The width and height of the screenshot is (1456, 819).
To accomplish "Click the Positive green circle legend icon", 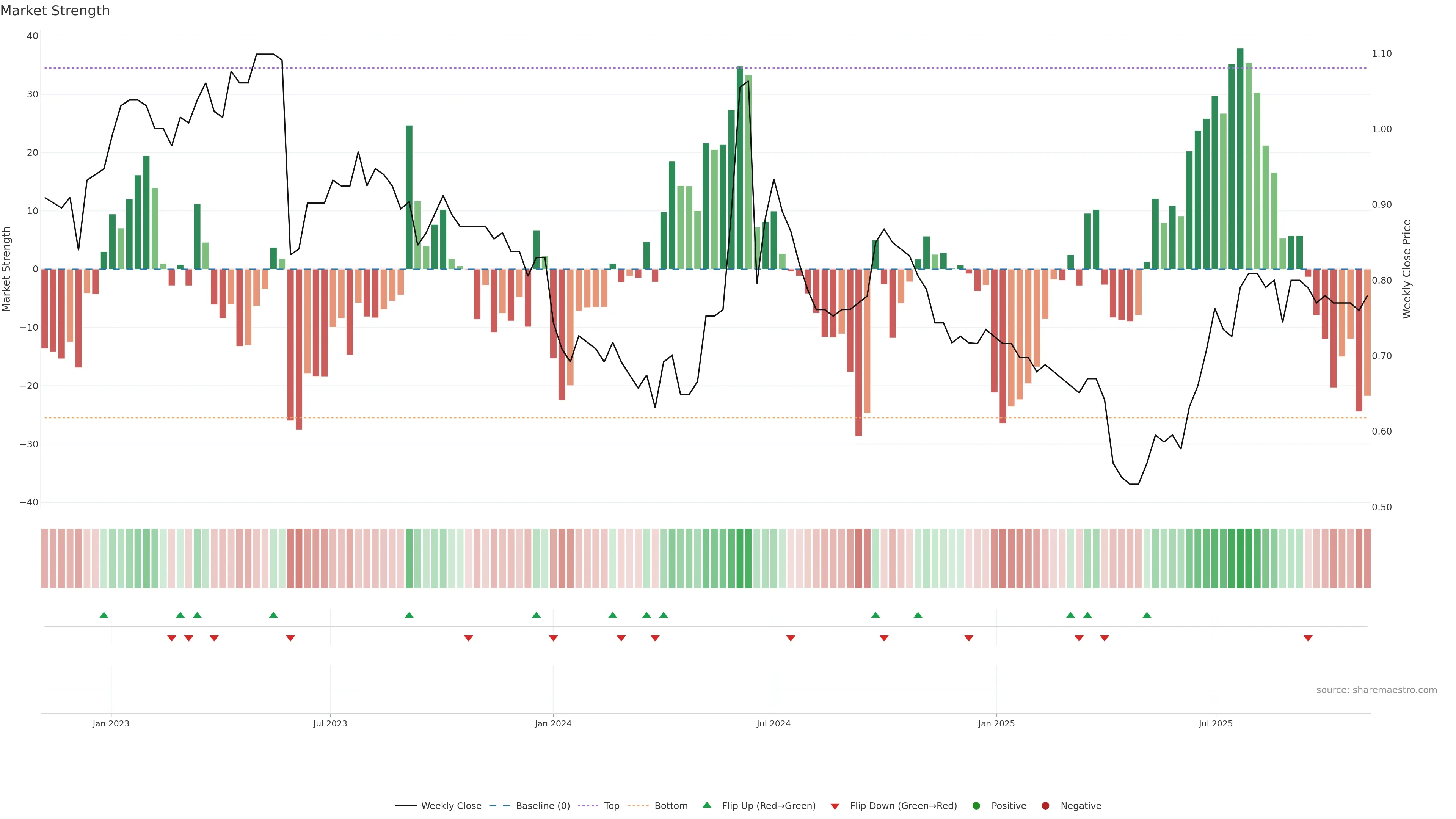I will tap(976, 806).
